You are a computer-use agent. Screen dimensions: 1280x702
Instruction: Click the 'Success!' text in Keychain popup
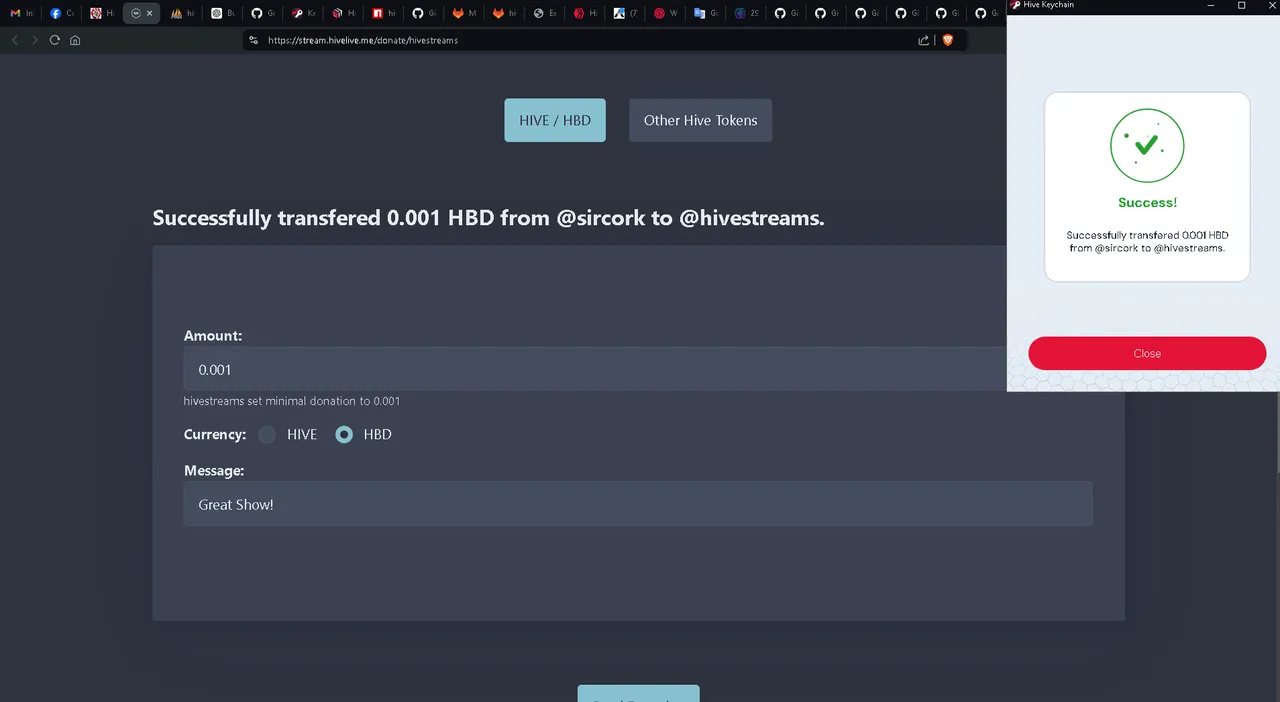[1147, 202]
